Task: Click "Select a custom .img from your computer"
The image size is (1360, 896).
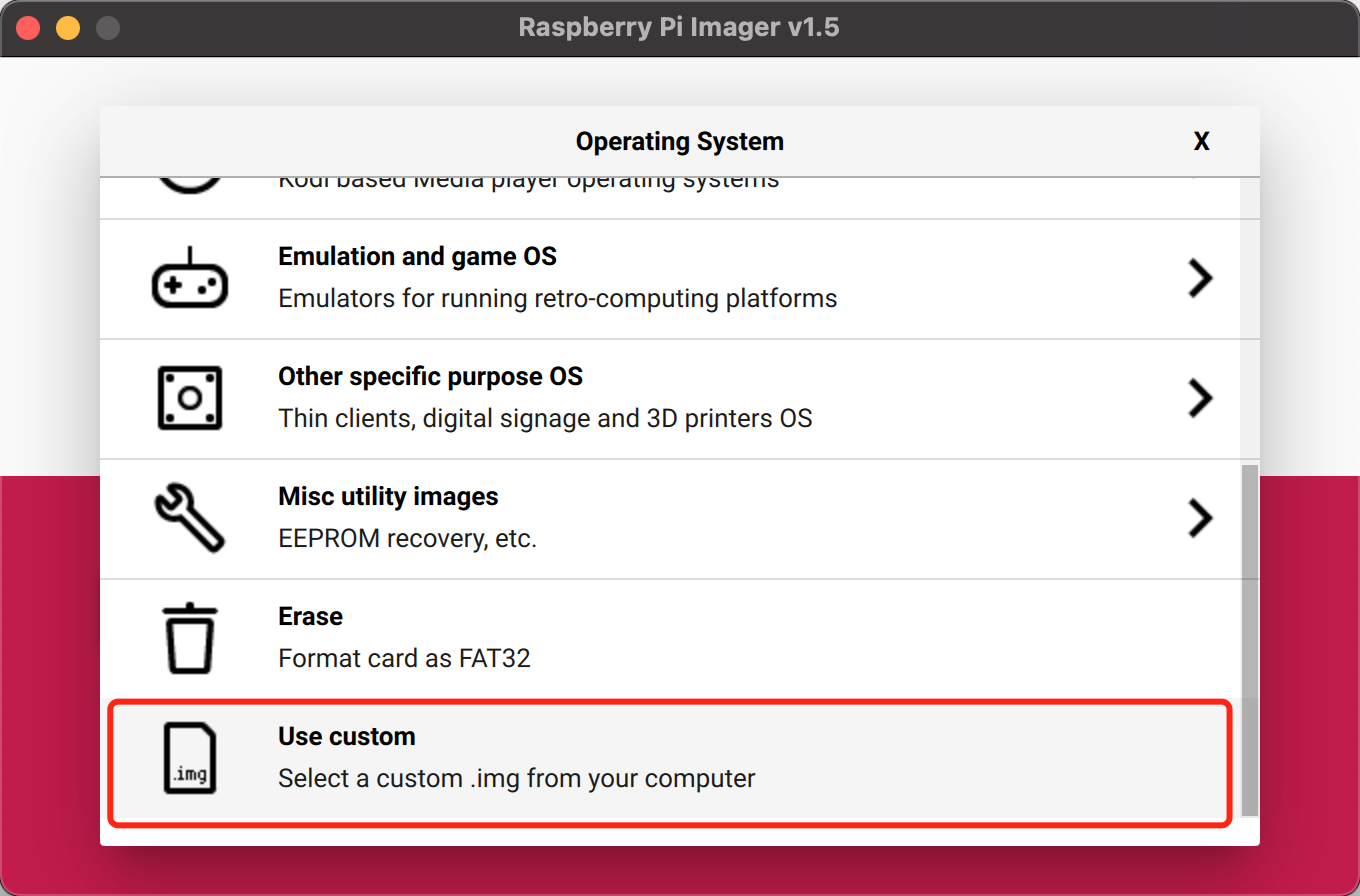Action: pos(516,778)
